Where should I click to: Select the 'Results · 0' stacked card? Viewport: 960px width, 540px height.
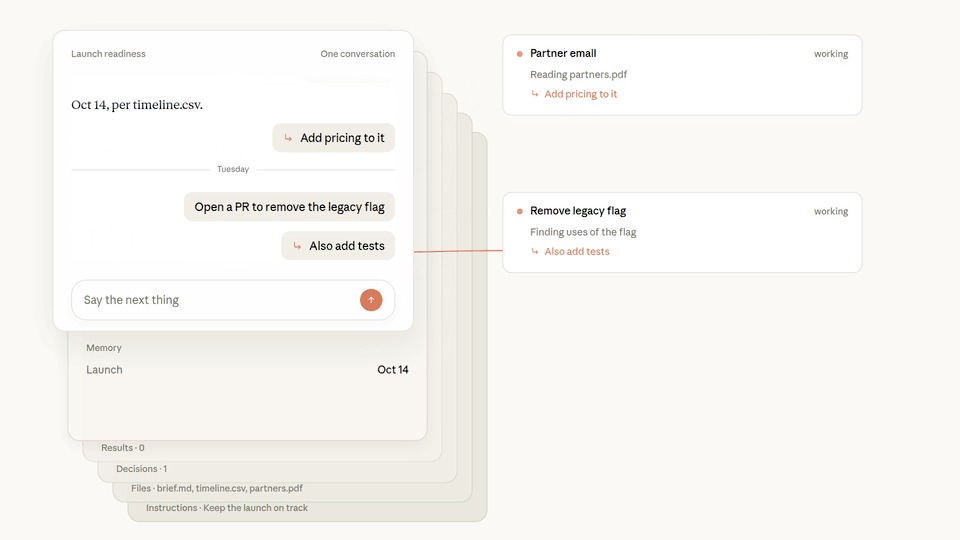(122, 448)
